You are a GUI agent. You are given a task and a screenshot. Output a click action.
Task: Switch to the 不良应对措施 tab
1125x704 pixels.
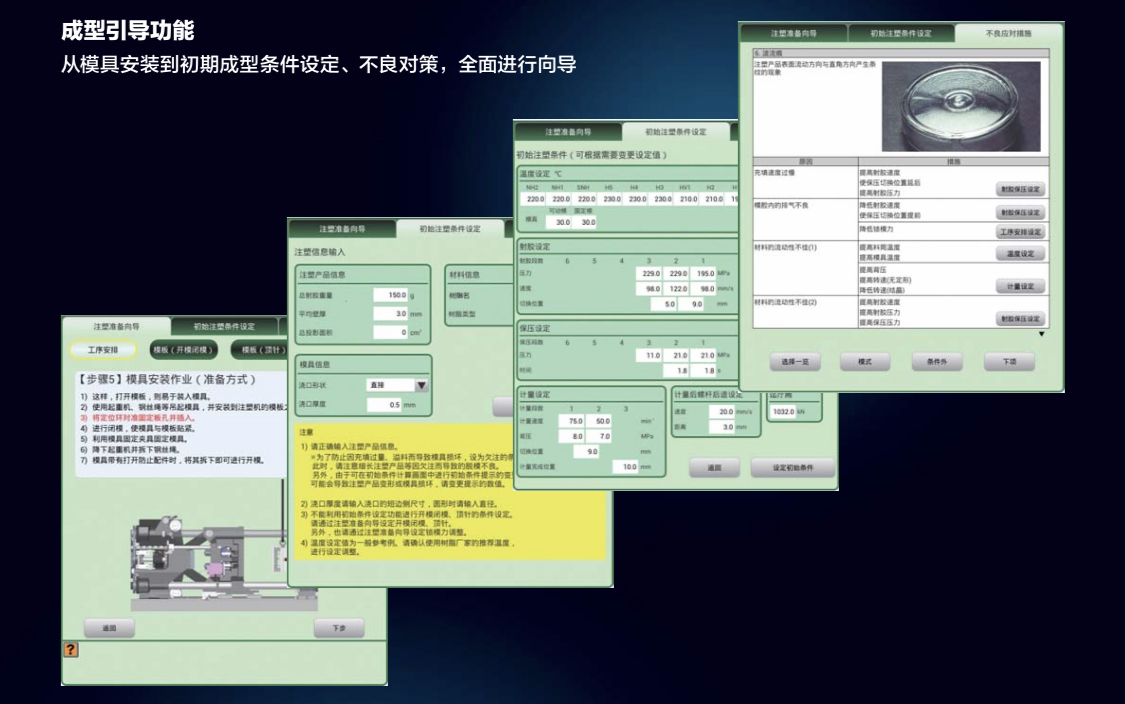click(1008, 33)
